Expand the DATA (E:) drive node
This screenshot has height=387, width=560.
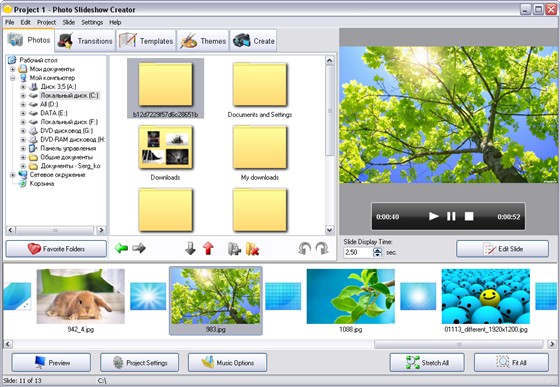click(23, 113)
